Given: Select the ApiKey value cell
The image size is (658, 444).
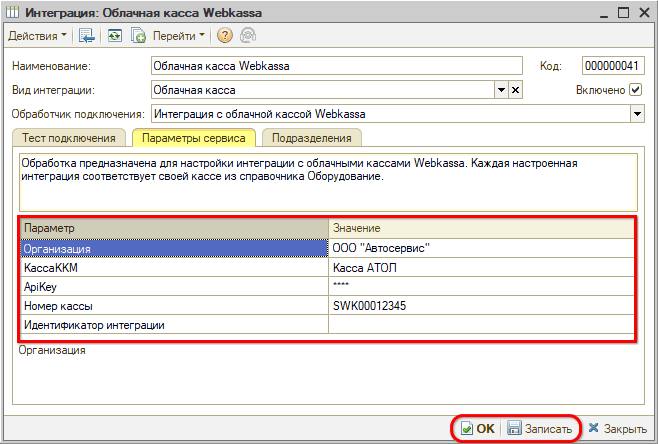Looking at the screenshot, I should [481, 286].
